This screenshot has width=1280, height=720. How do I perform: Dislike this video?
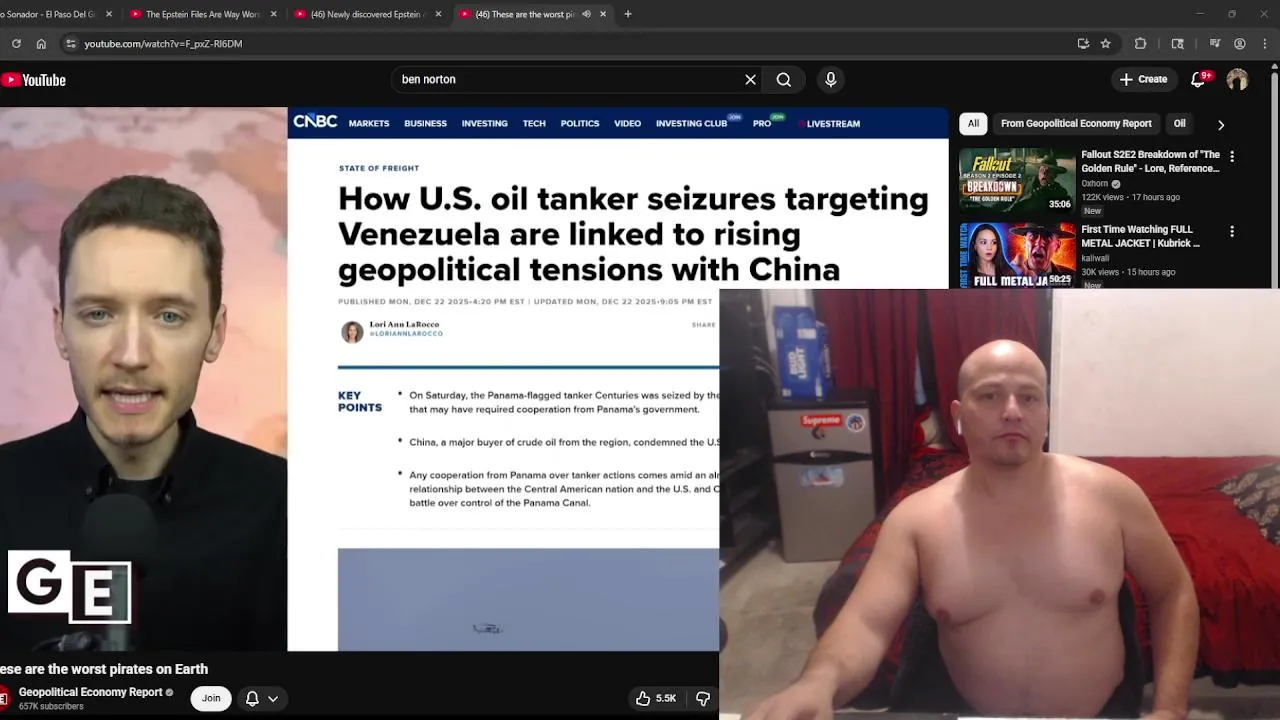click(703, 698)
